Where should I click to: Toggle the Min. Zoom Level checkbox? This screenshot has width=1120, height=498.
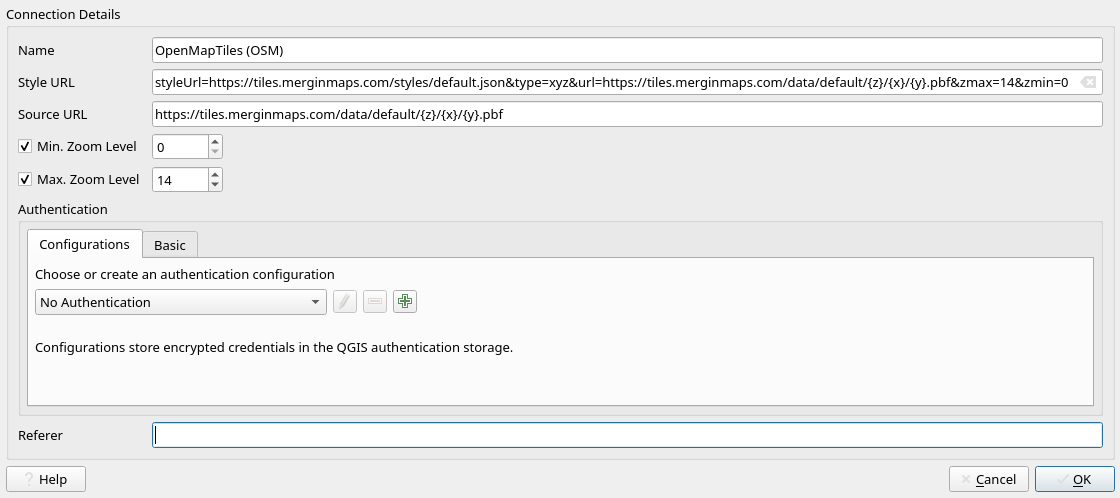tap(25, 146)
